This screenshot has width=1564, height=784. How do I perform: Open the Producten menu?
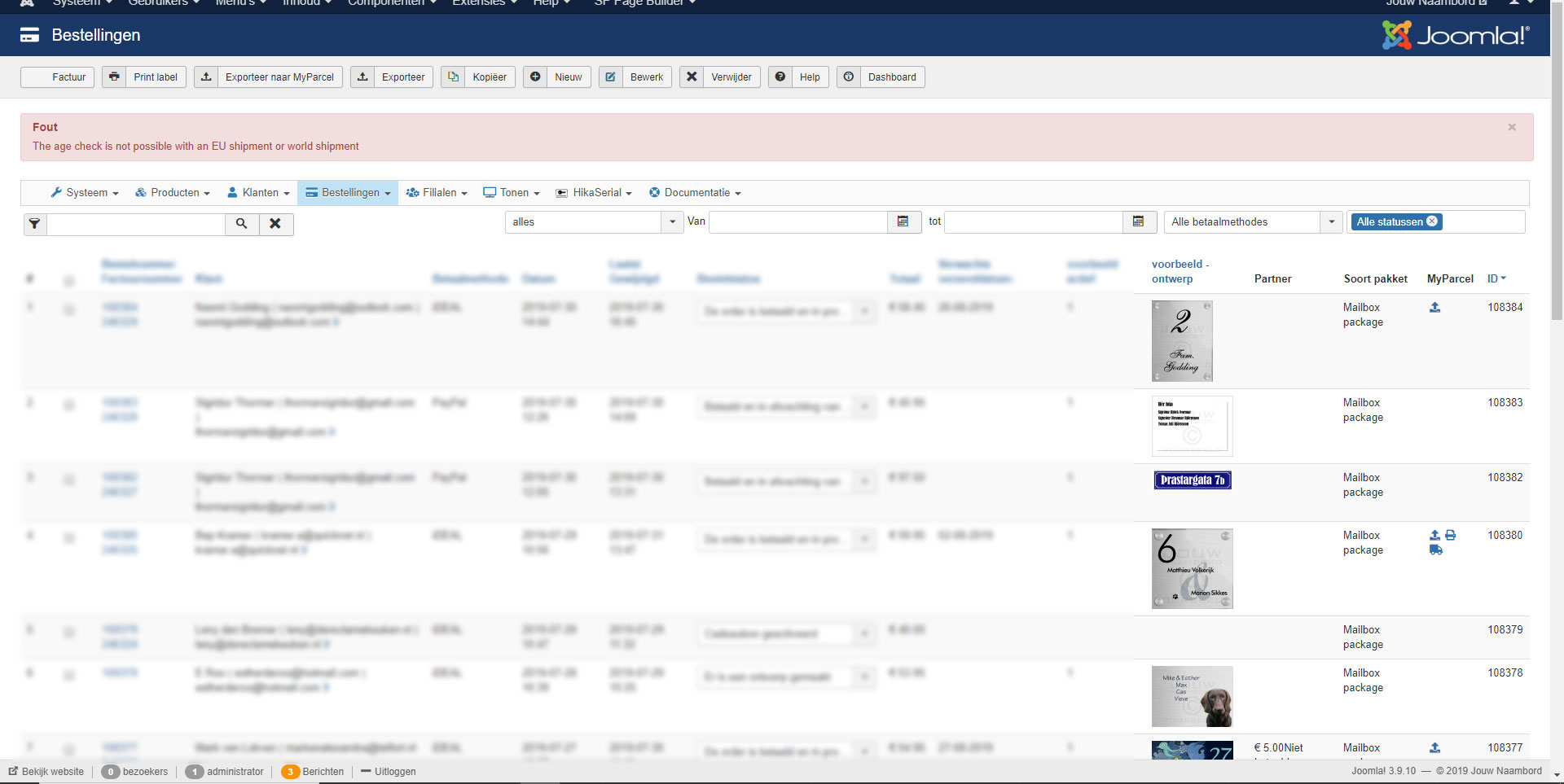(173, 193)
